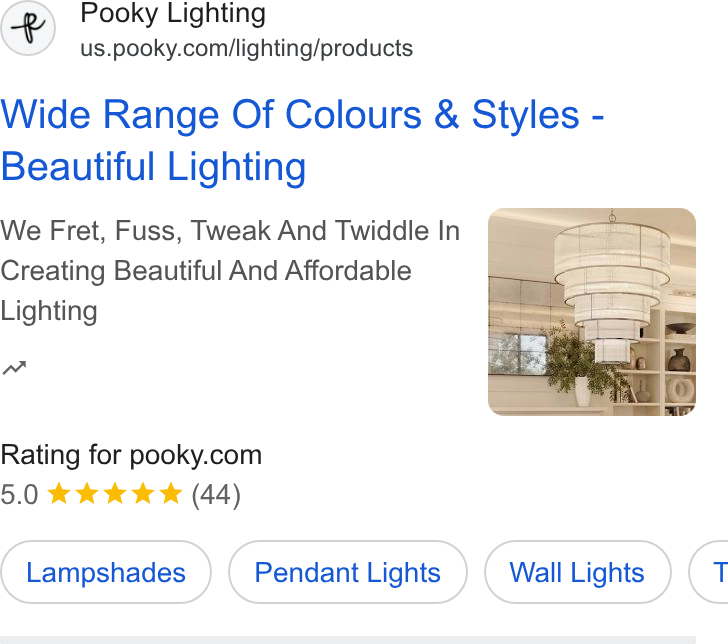Click the We Fret, Fuss, Tweak description text
This screenshot has width=728, height=644.
[230, 271]
